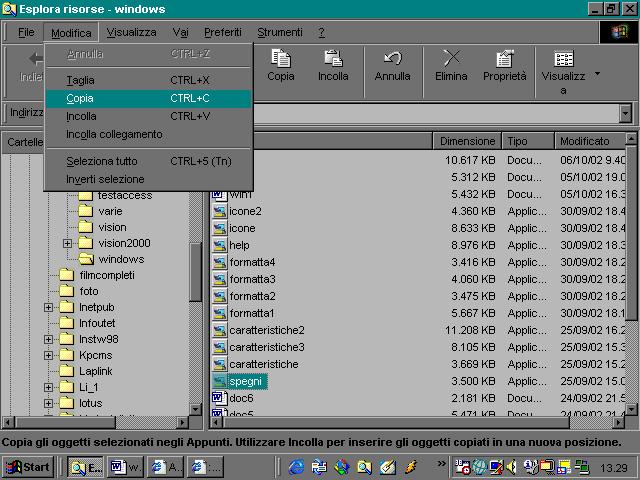
Task: Choose Taglia from the Modifica menu
Action: (148, 80)
